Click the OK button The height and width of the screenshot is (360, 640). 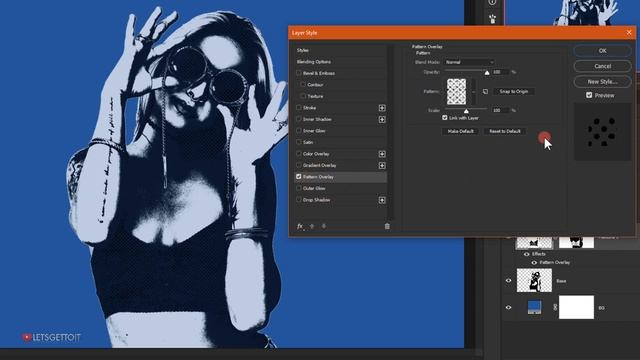coord(602,51)
